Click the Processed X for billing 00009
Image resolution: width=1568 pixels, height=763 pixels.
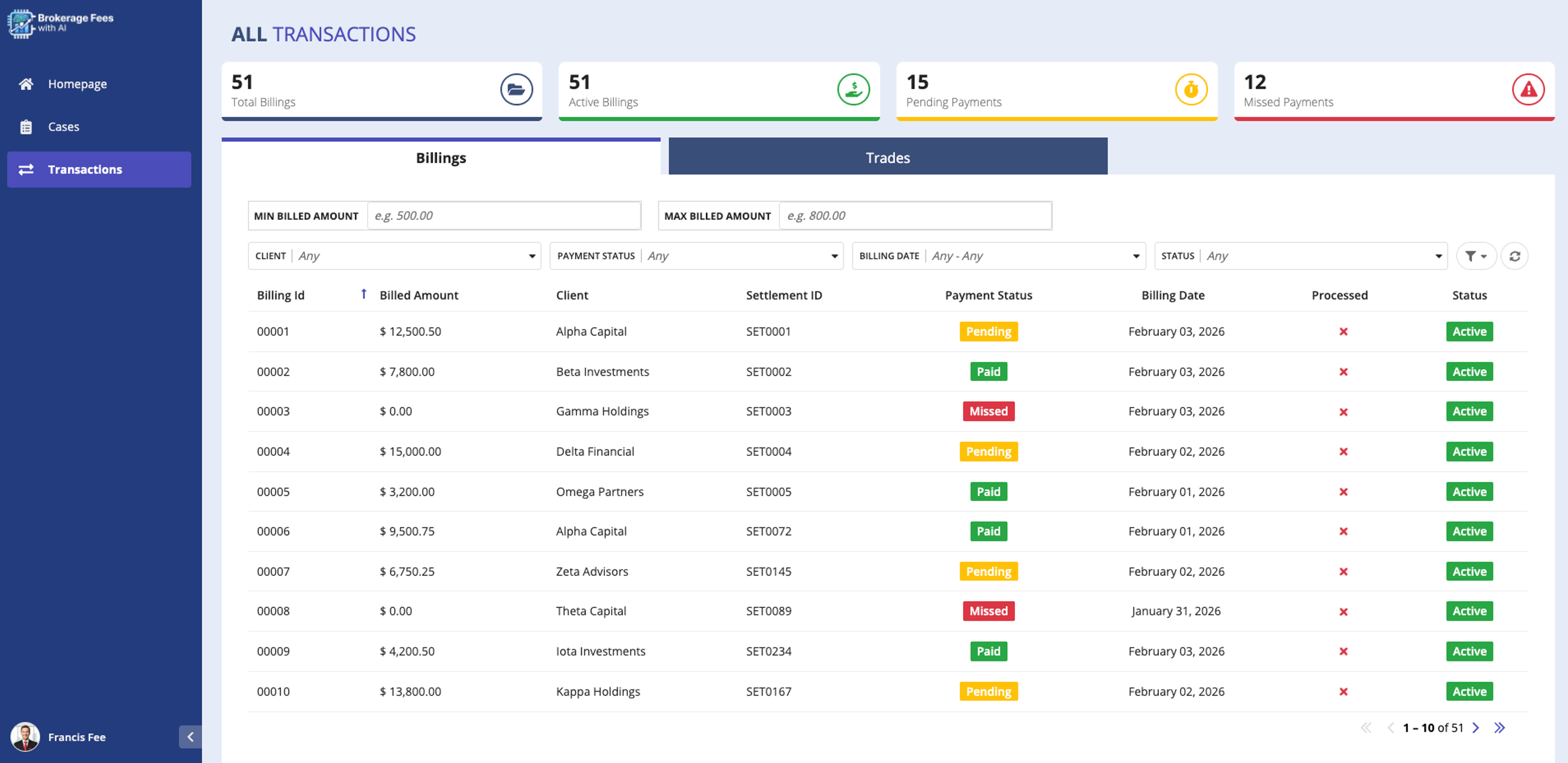click(1343, 651)
